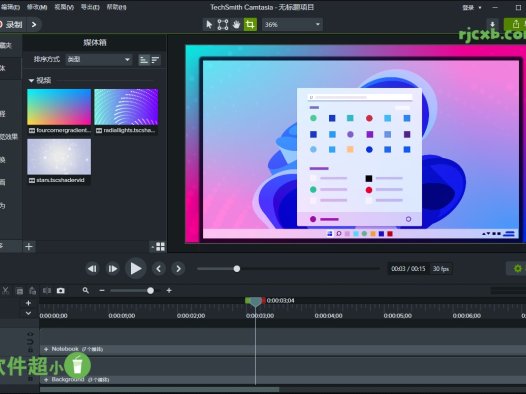Select the arrow Edit mode tool
The height and width of the screenshot is (394, 526).
(x=209, y=24)
